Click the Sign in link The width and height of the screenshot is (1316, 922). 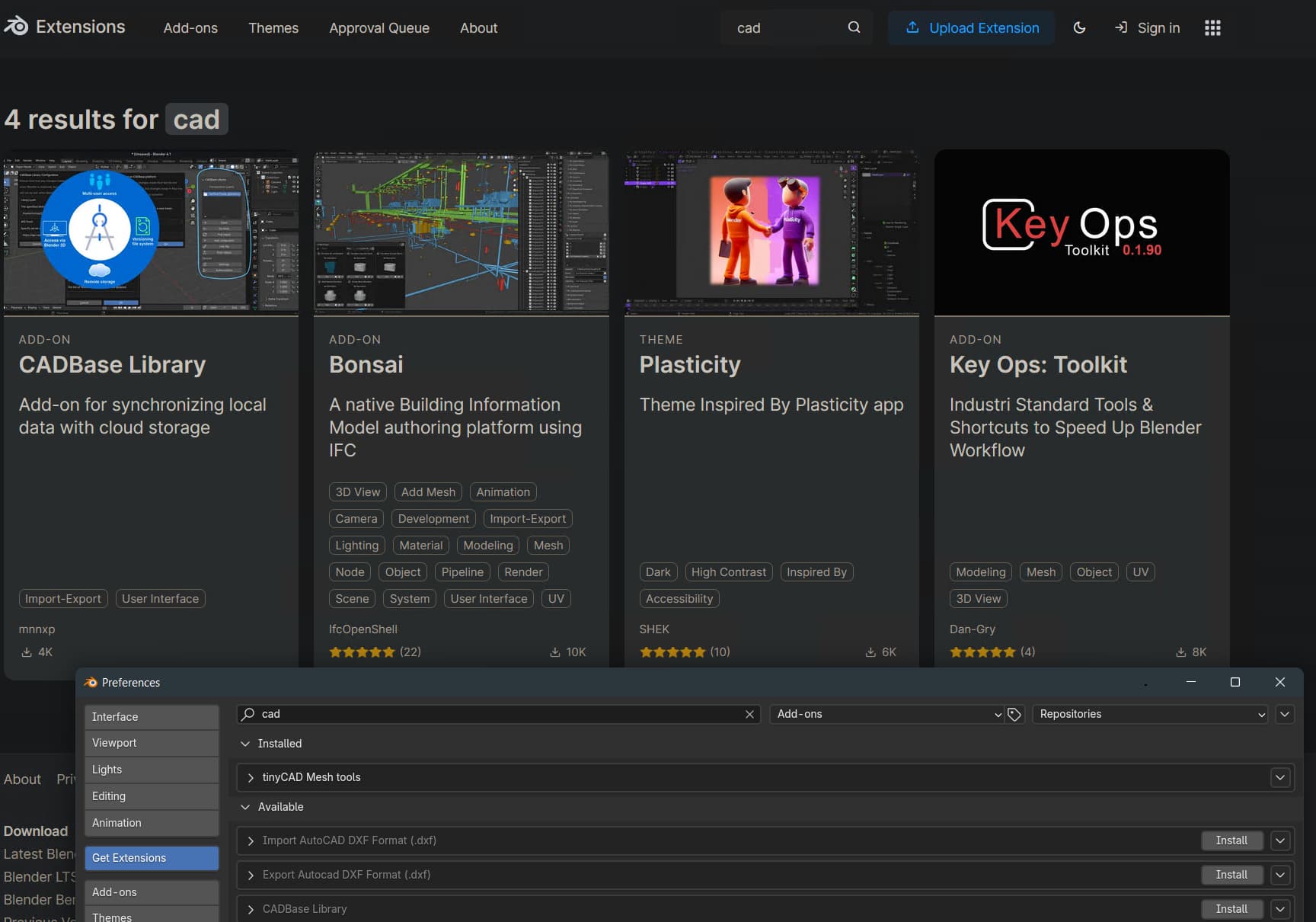(x=1147, y=27)
